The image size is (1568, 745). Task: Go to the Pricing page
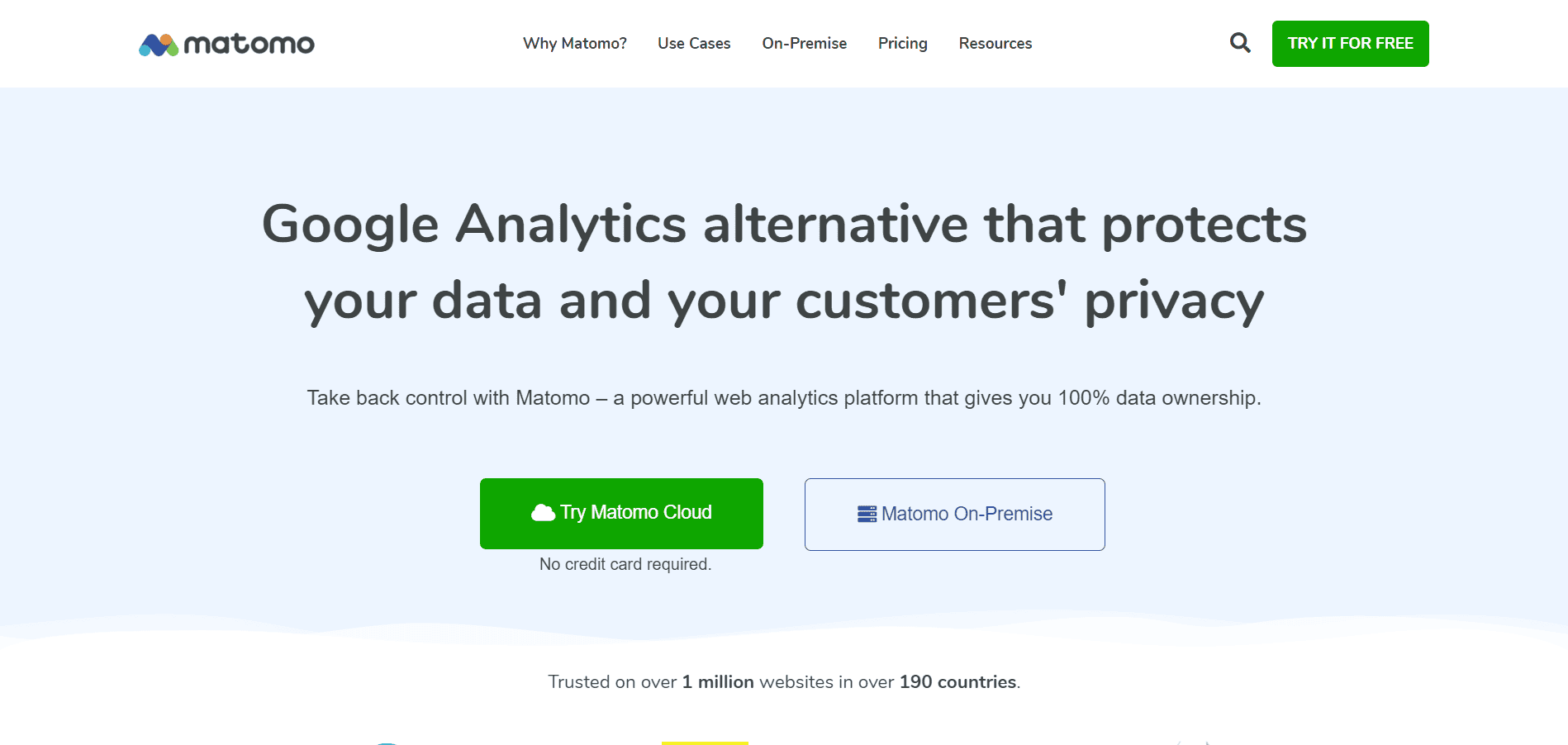pyautogui.click(x=903, y=43)
